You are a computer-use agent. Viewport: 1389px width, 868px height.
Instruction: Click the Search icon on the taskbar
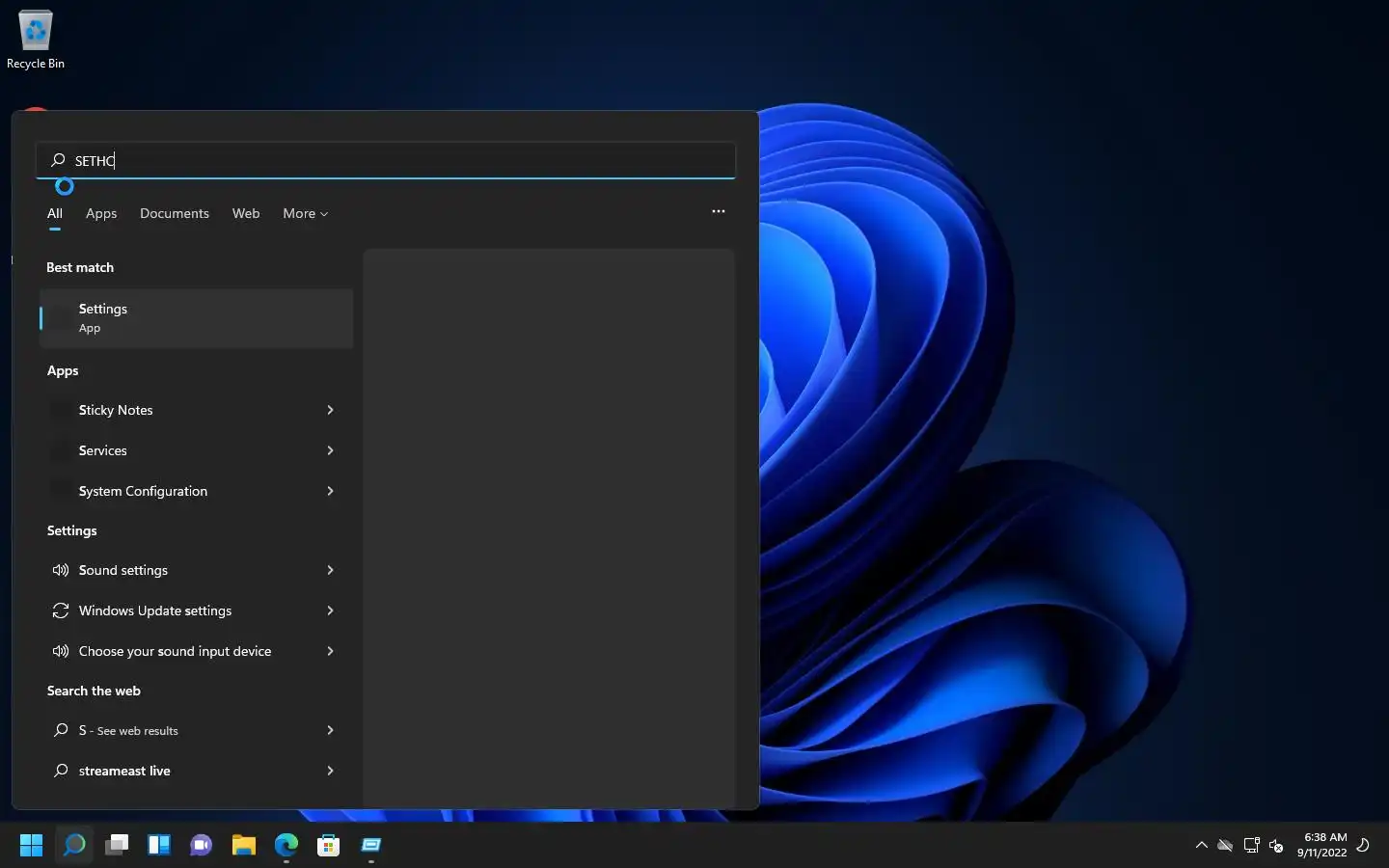[x=74, y=846]
